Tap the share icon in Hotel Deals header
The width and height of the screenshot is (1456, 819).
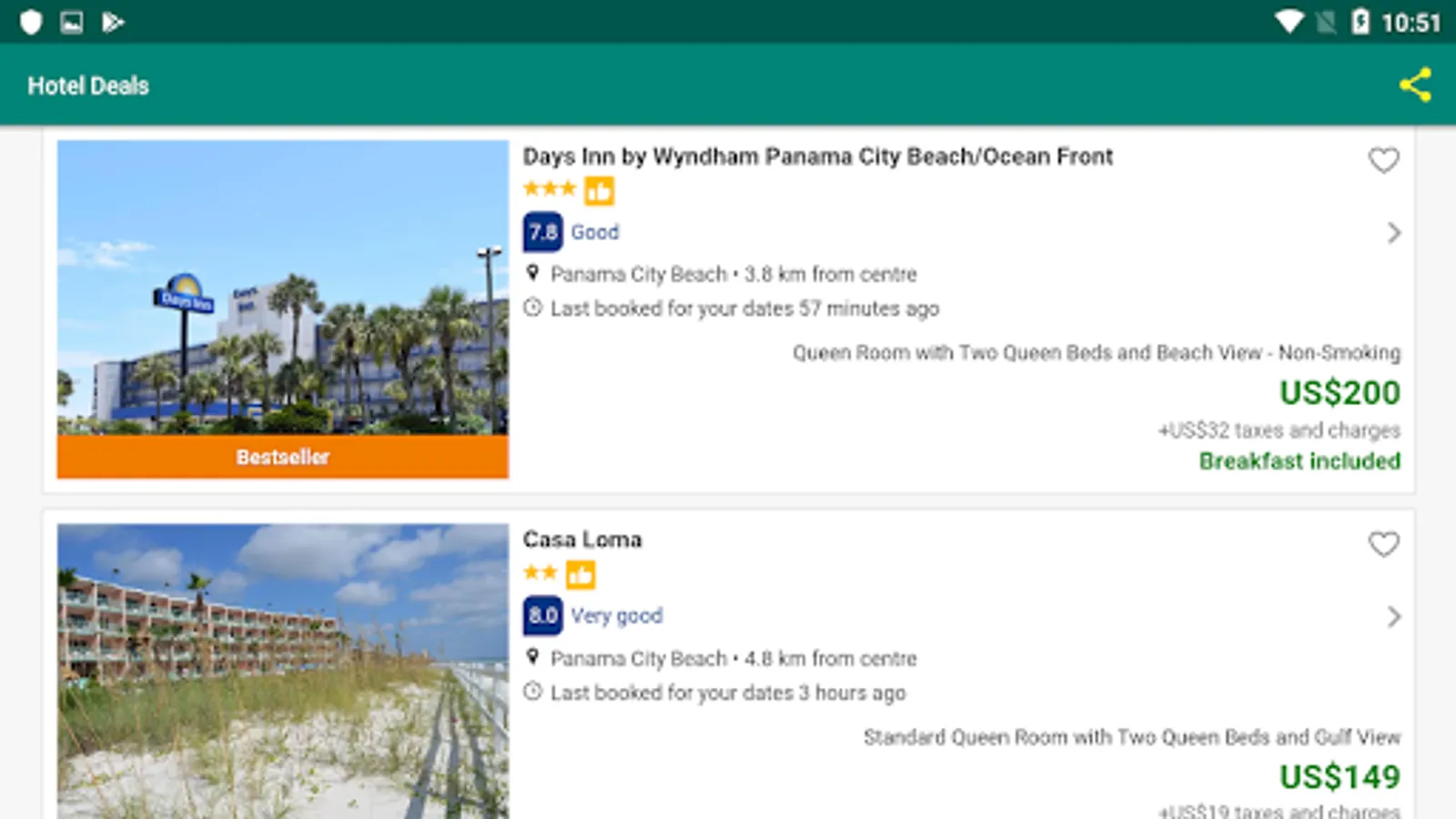tap(1415, 85)
